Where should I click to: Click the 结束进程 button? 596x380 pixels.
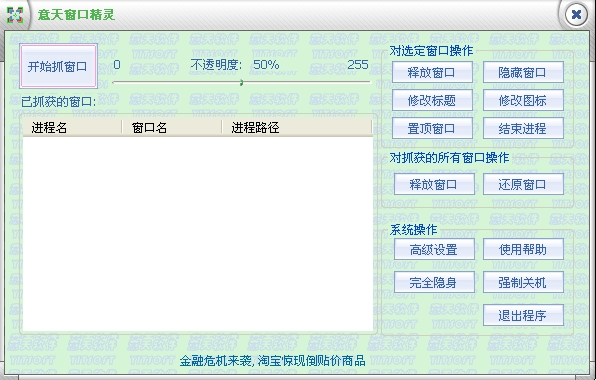(523, 128)
